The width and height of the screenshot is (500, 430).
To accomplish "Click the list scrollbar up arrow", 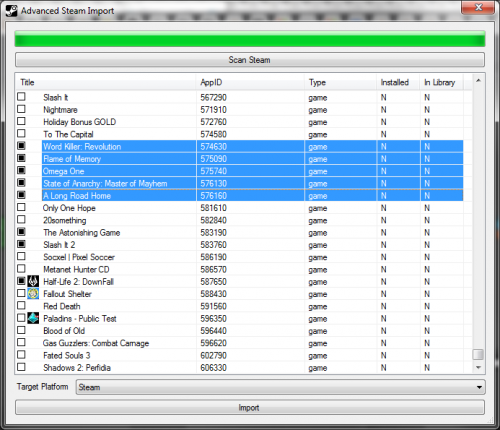I will tap(478, 81).
